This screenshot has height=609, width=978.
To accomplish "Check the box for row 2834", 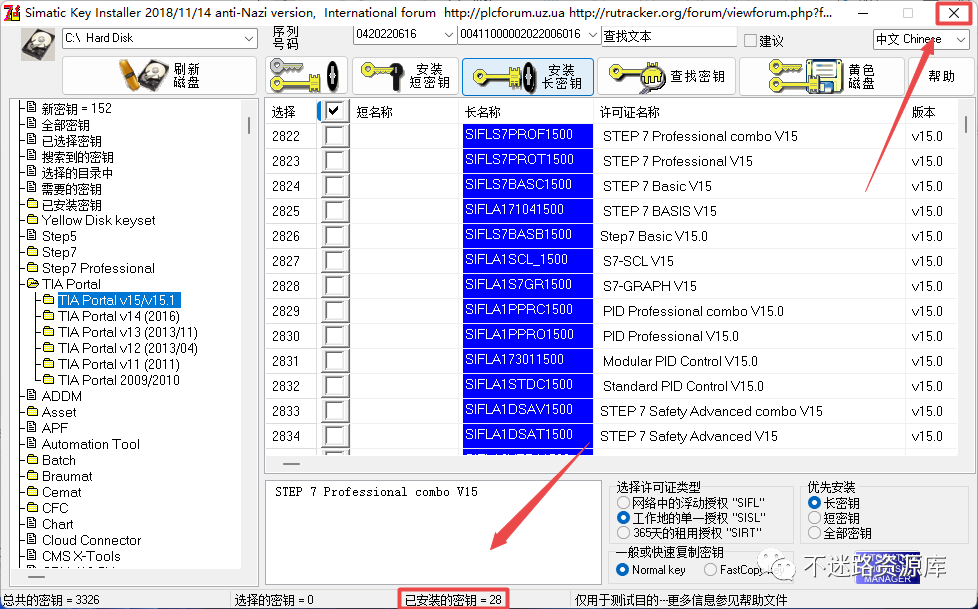I will [x=335, y=436].
